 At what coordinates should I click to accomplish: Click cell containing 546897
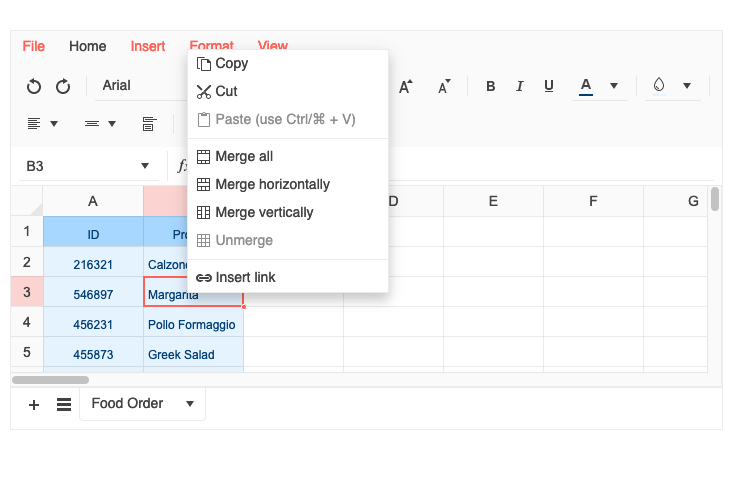click(x=93, y=294)
